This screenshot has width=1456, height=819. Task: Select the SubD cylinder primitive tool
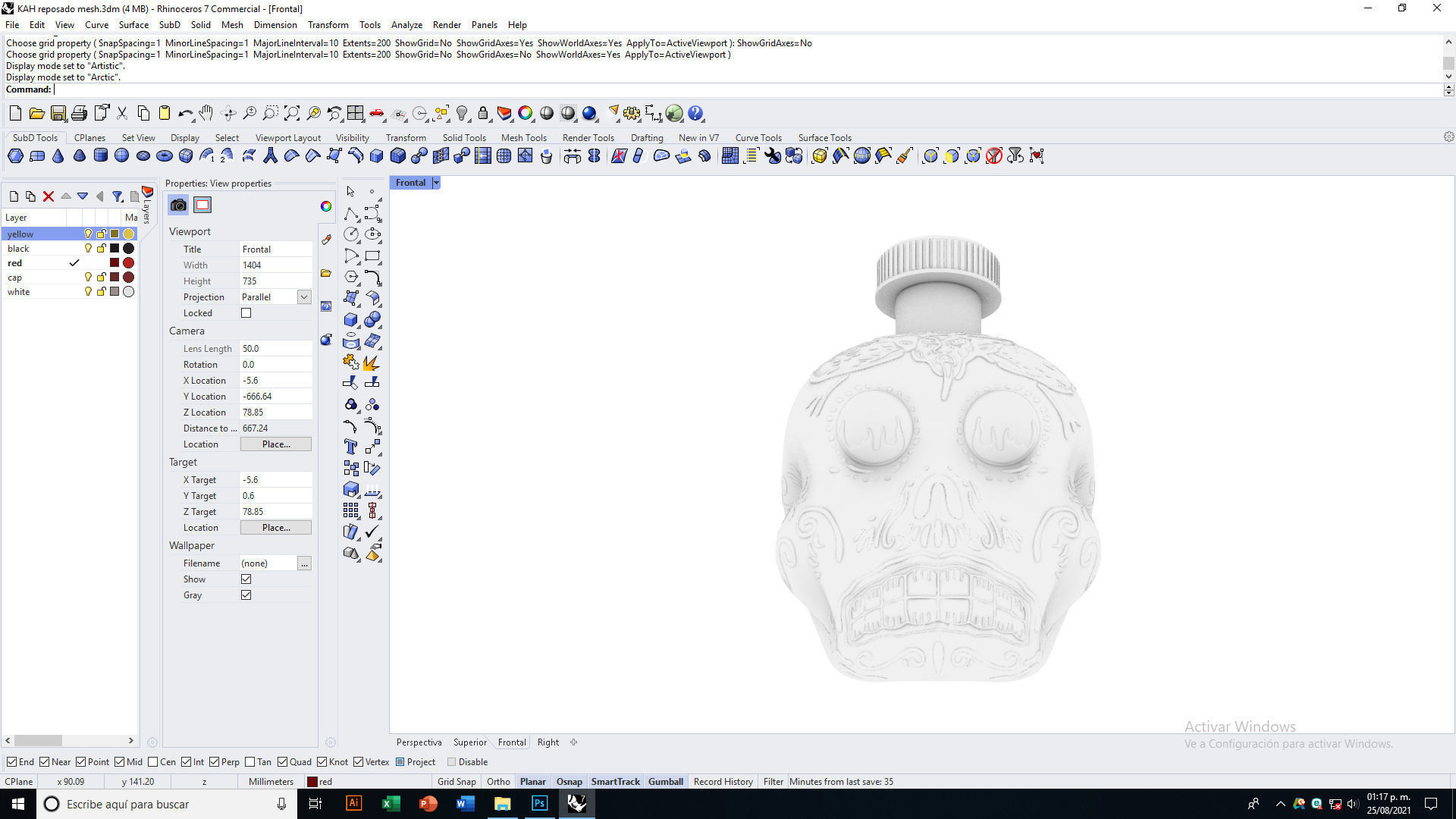point(101,156)
